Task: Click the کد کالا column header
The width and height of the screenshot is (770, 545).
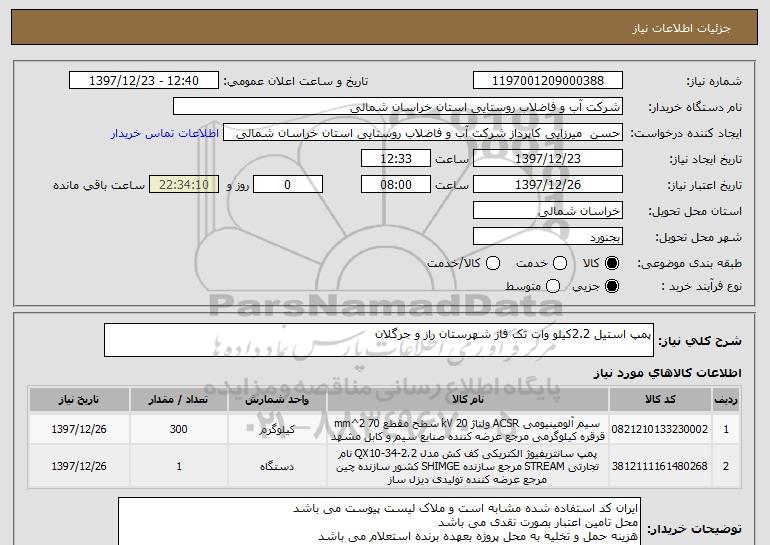Action: pyautogui.click(x=660, y=400)
